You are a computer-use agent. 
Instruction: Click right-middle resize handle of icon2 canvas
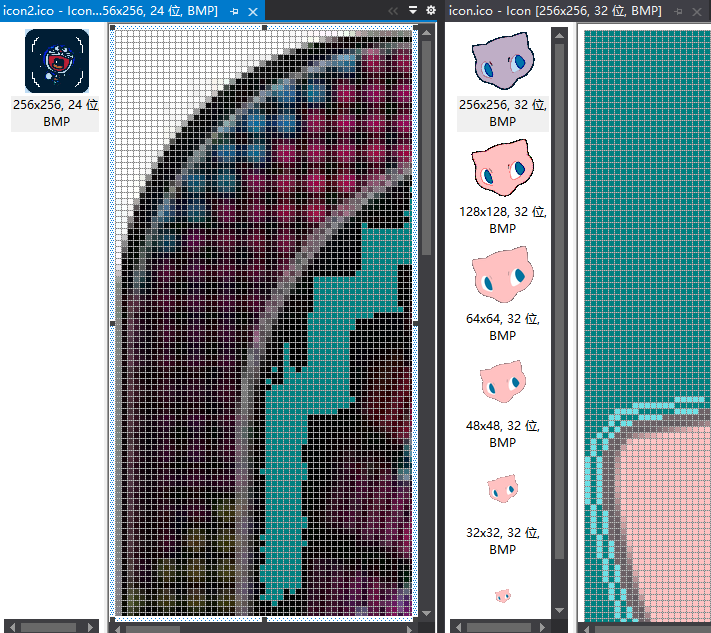coord(416,324)
